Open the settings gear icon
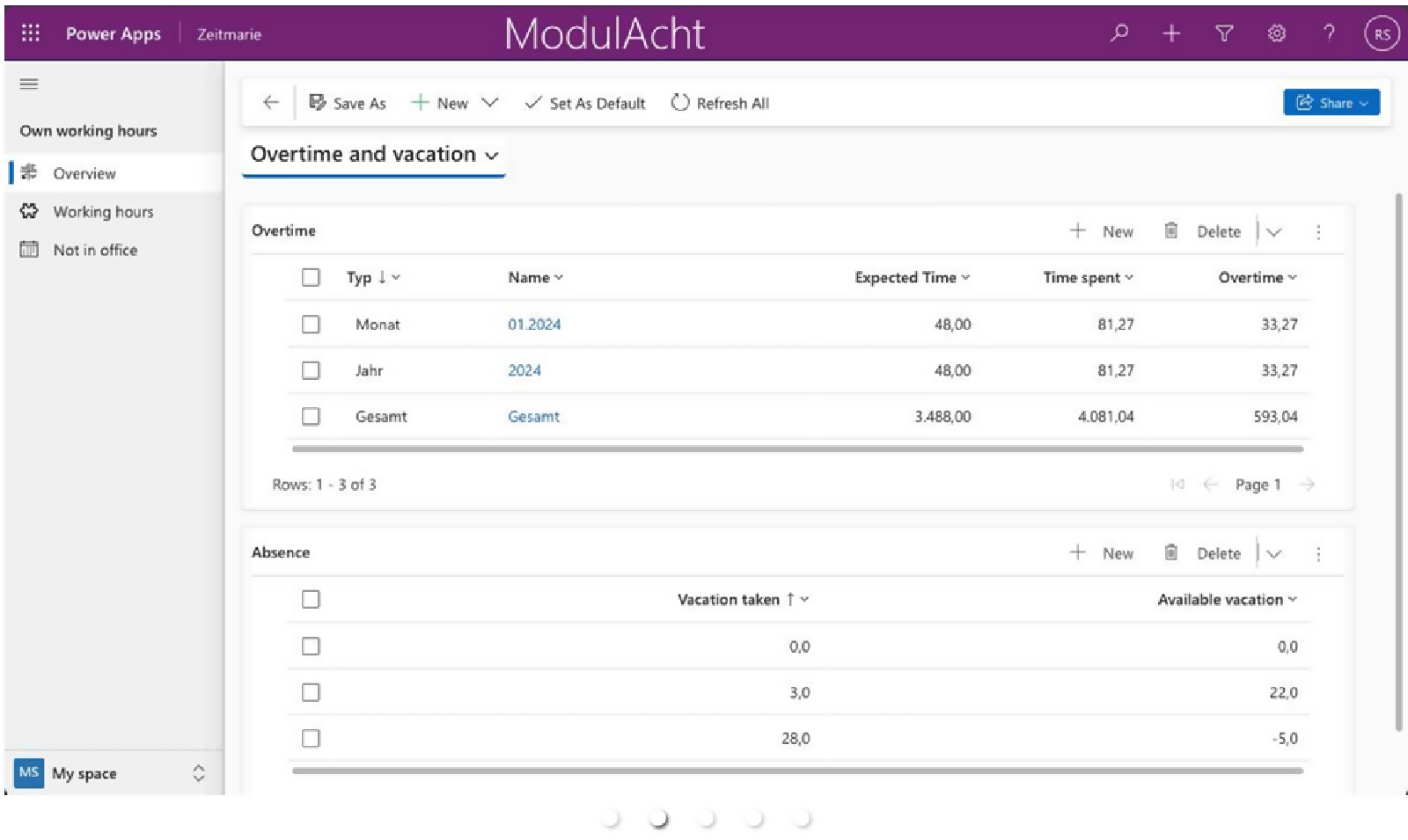Image resolution: width=1408 pixels, height=840 pixels. pos(1276,33)
